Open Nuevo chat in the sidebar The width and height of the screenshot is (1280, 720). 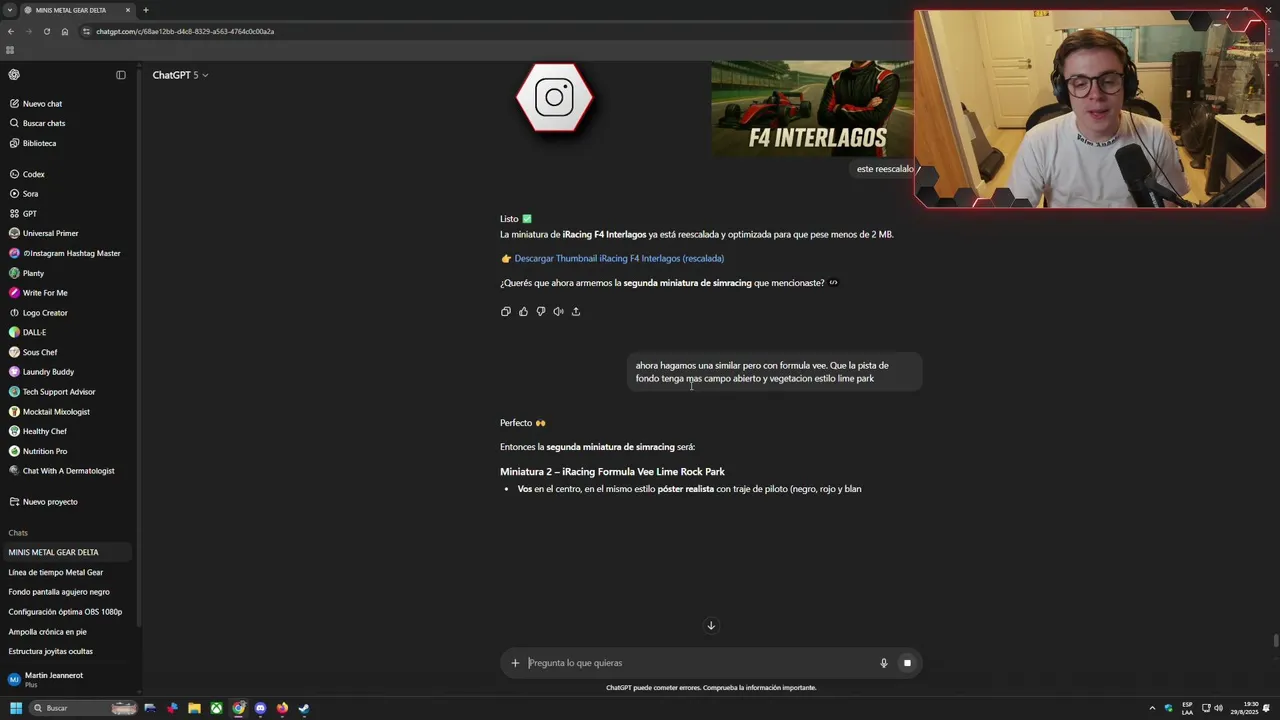pos(42,104)
